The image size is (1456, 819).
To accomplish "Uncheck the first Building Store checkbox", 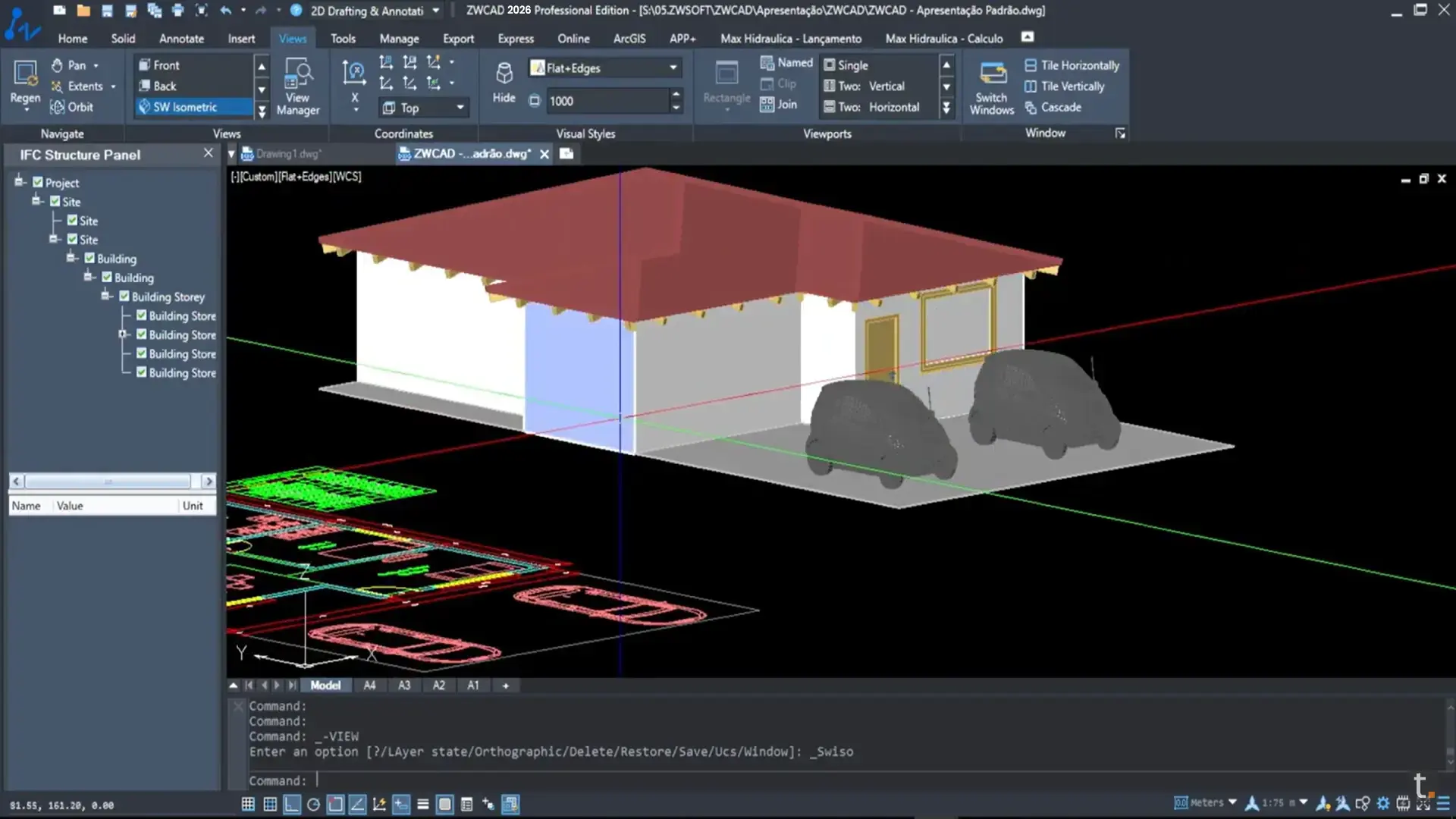I will 142,315.
